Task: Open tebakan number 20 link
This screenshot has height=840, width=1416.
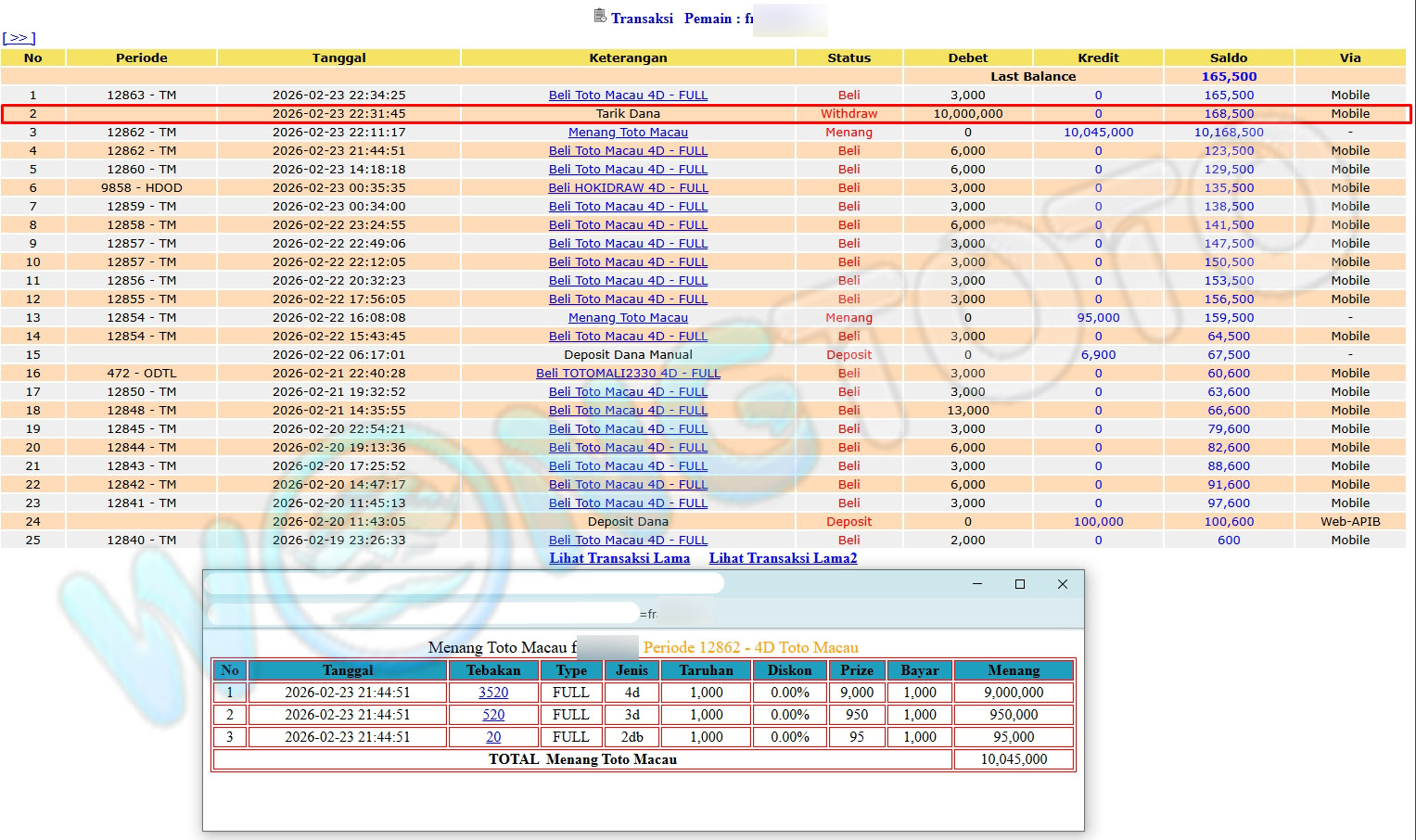Action: (493, 737)
